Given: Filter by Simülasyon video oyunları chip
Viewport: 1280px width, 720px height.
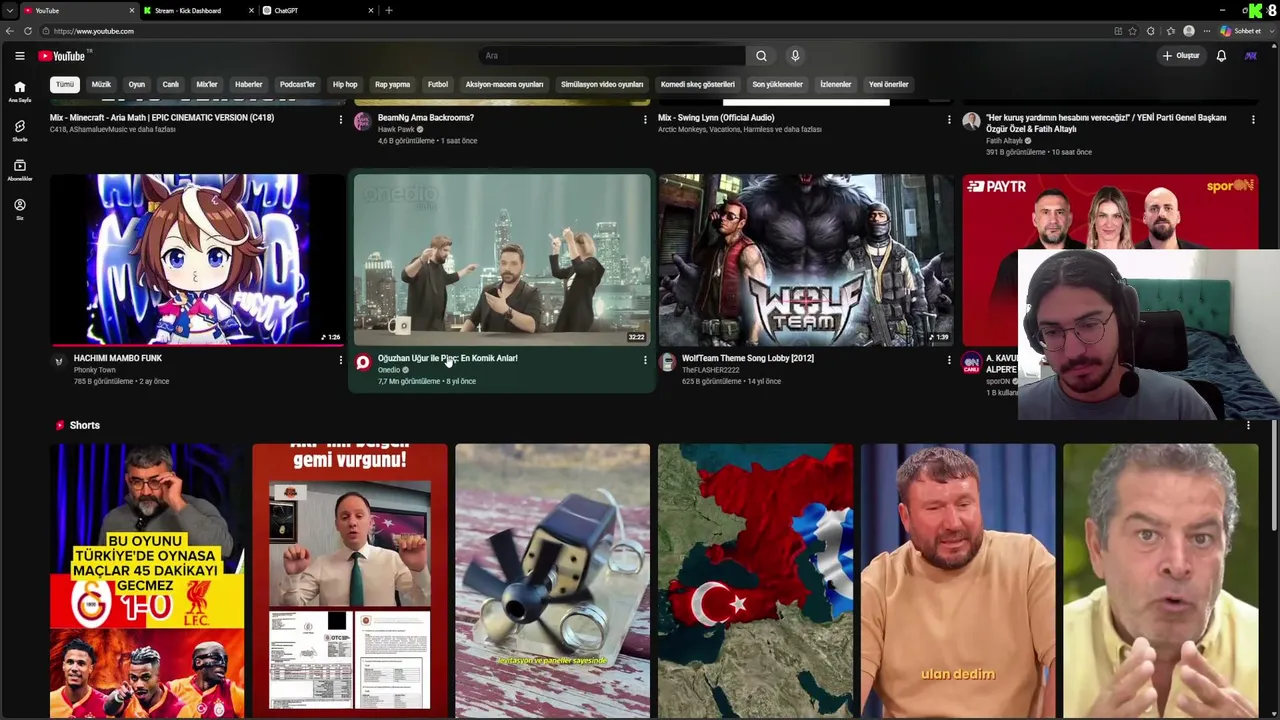Looking at the screenshot, I should (602, 85).
